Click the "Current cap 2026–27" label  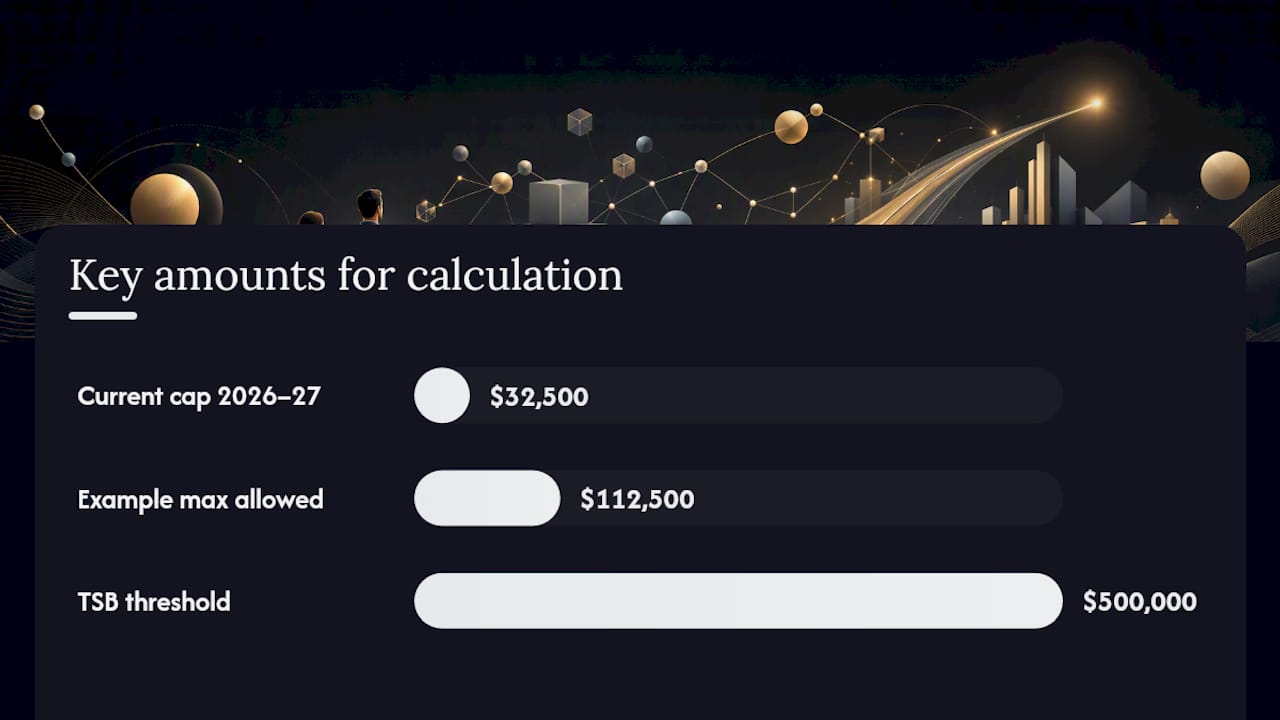[199, 396]
